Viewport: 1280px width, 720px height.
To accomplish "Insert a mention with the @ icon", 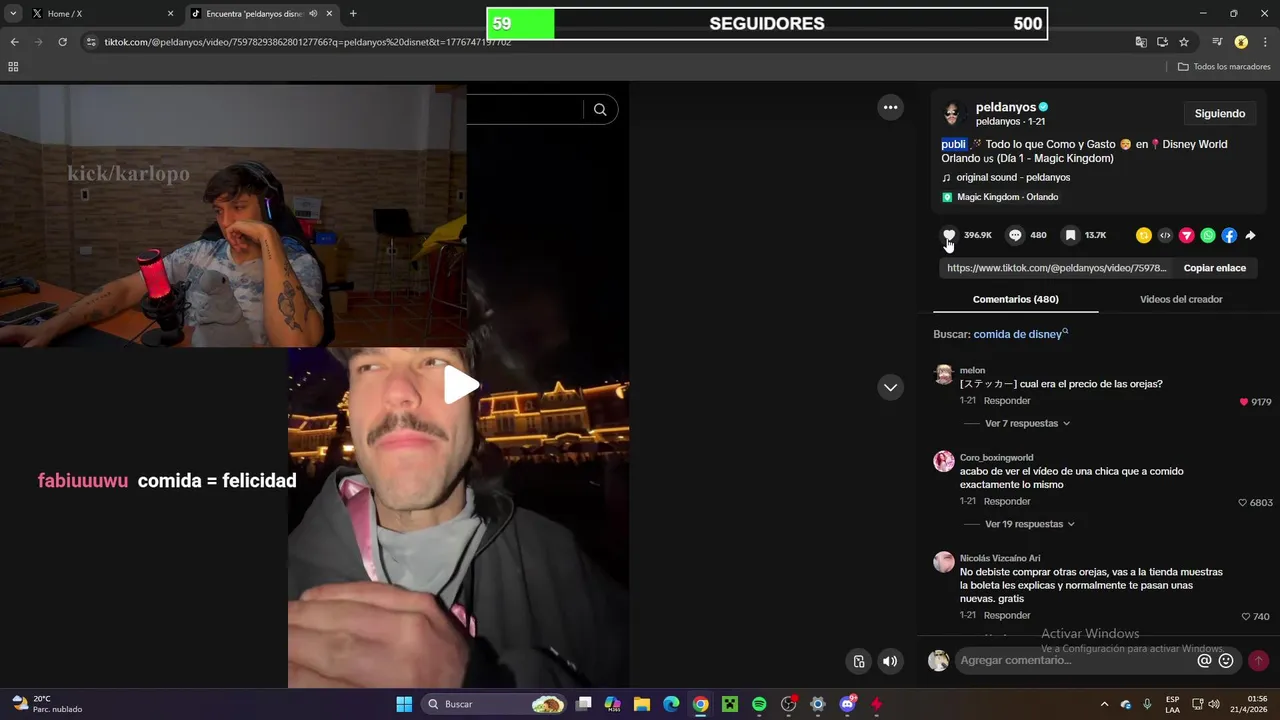I will tap(1204, 661).
